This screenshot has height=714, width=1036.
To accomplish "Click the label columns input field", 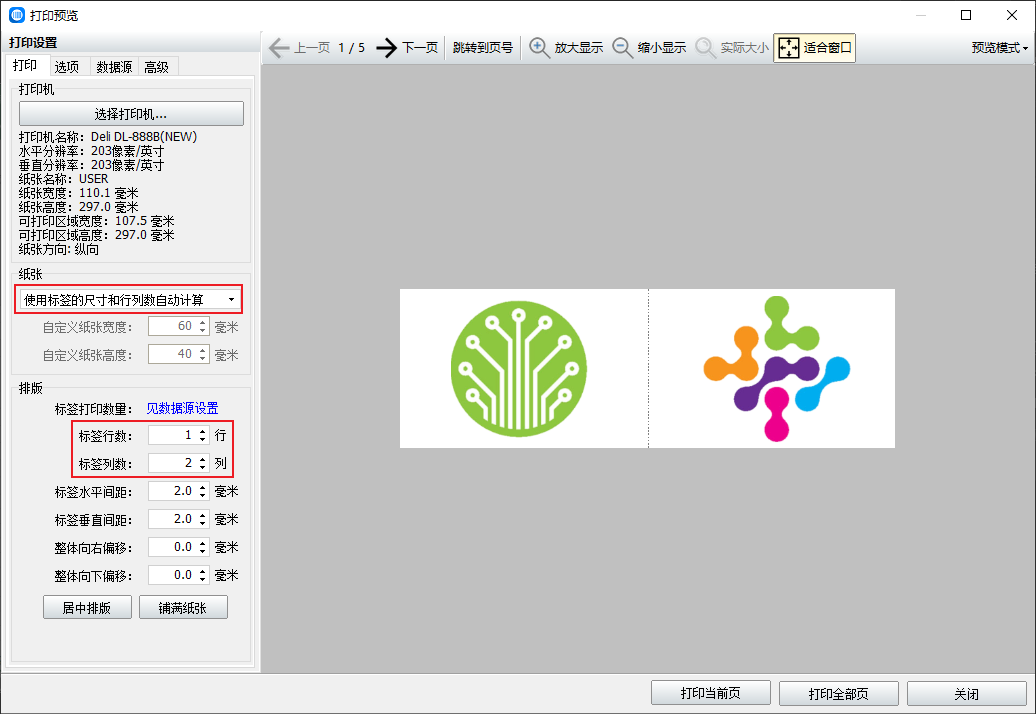I will (x=172, y=463).
